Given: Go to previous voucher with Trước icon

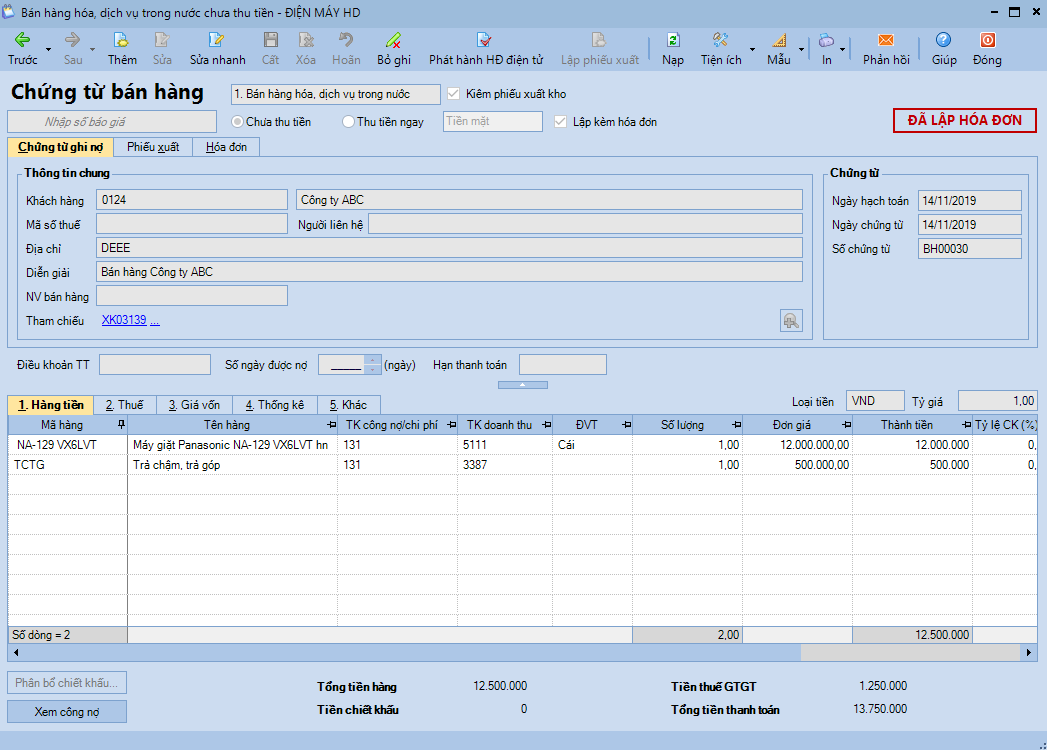Looking at the screenshot, I should 22,40.
